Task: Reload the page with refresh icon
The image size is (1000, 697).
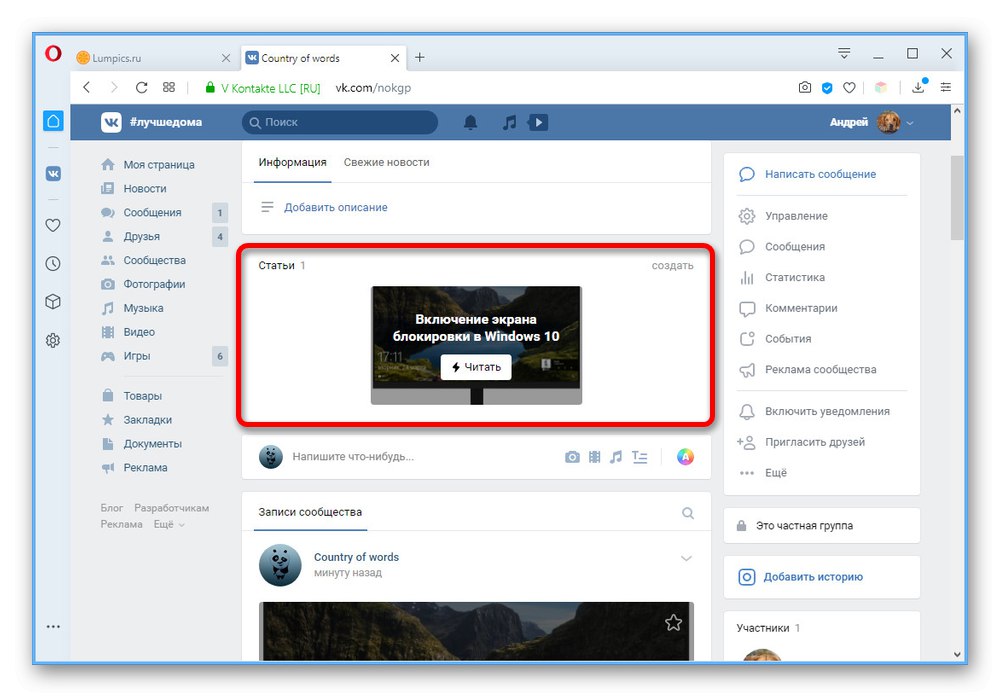Action: pyautogui.click(x=142, y=87)
